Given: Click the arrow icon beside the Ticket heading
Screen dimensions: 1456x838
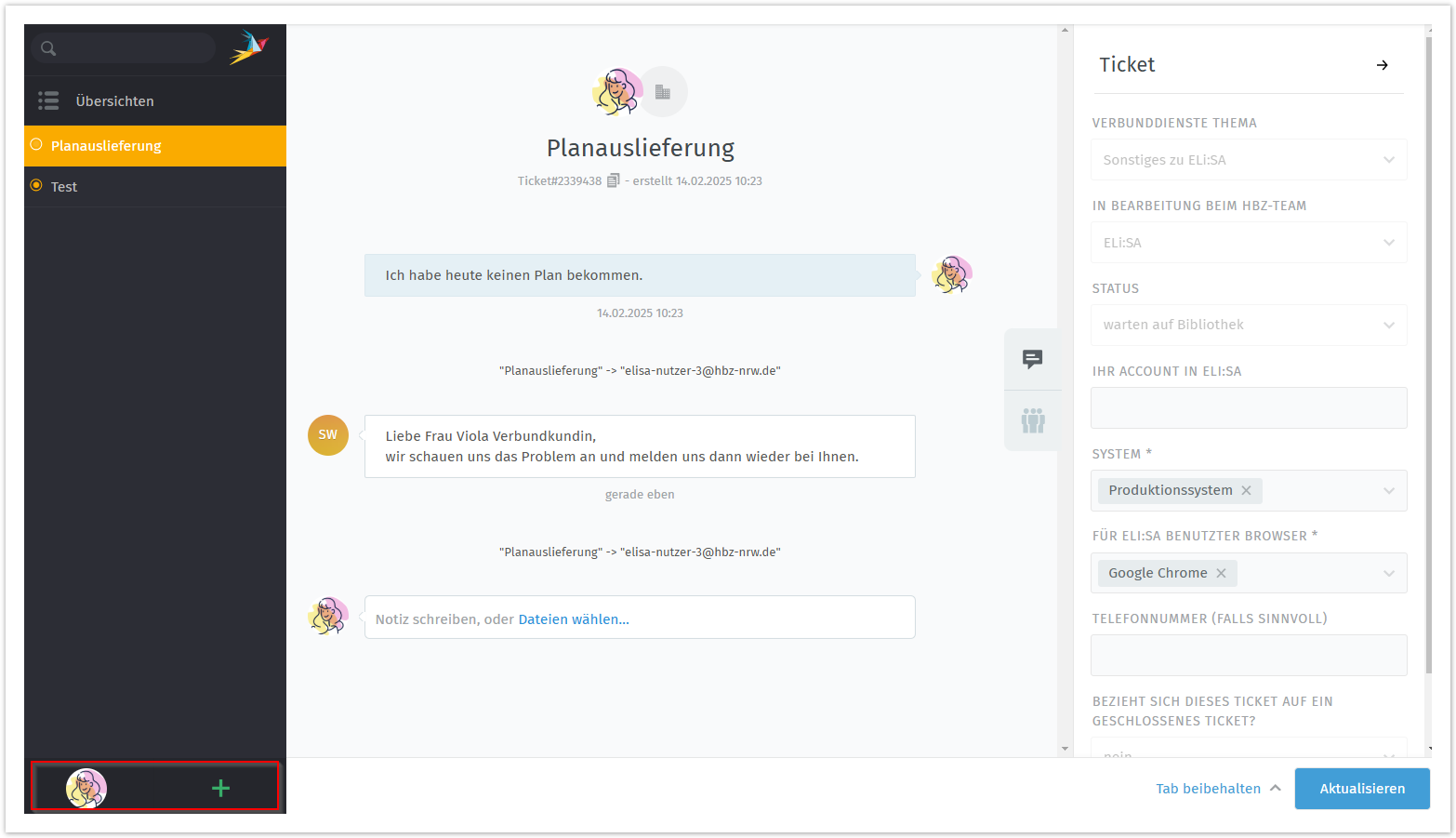Looking at the screenshot, I should point(1382,65).
